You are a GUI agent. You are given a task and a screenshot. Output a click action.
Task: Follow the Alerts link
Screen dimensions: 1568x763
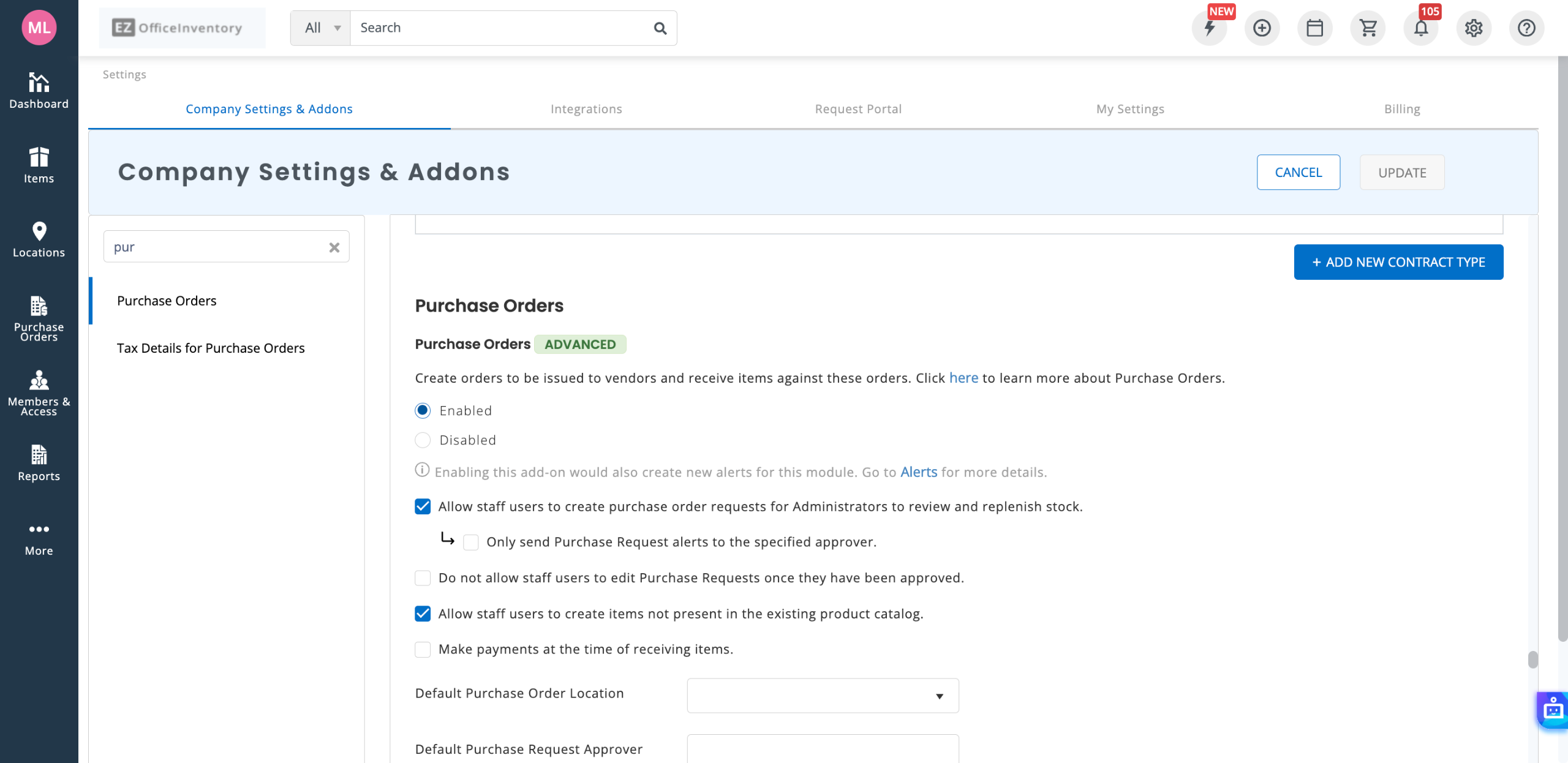919,472
